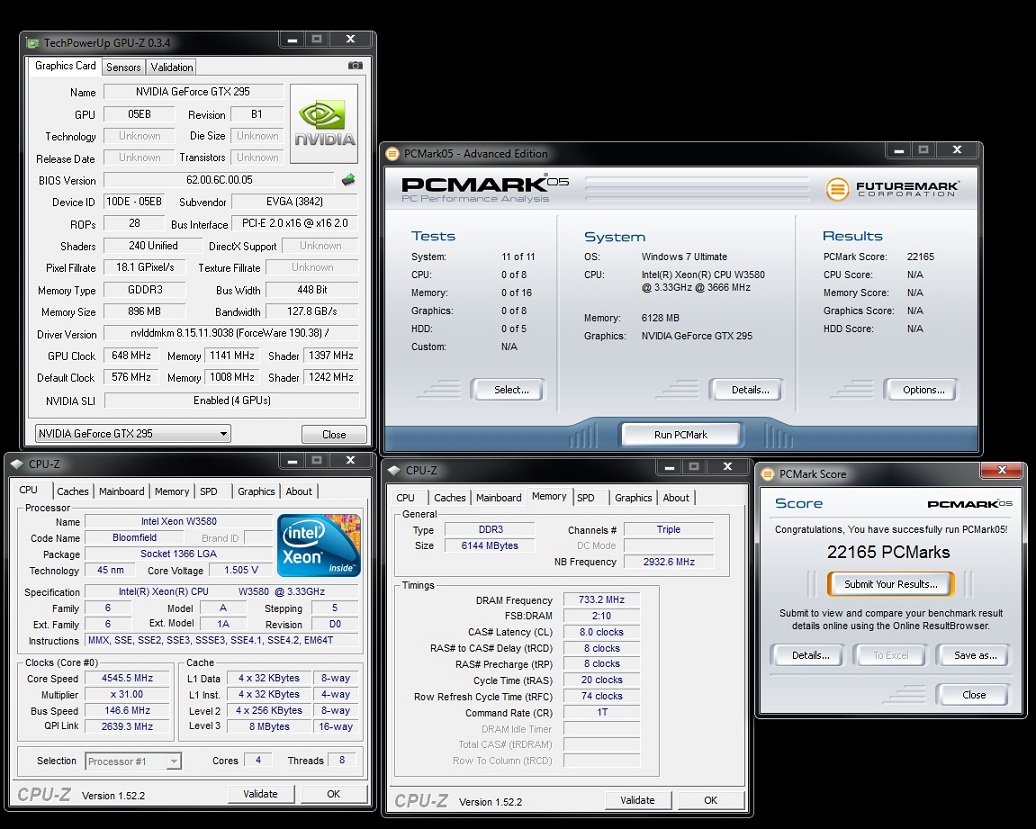Click Bandwidth value 127.8 GB/s

pyautogui.click(x=312, y=311)
